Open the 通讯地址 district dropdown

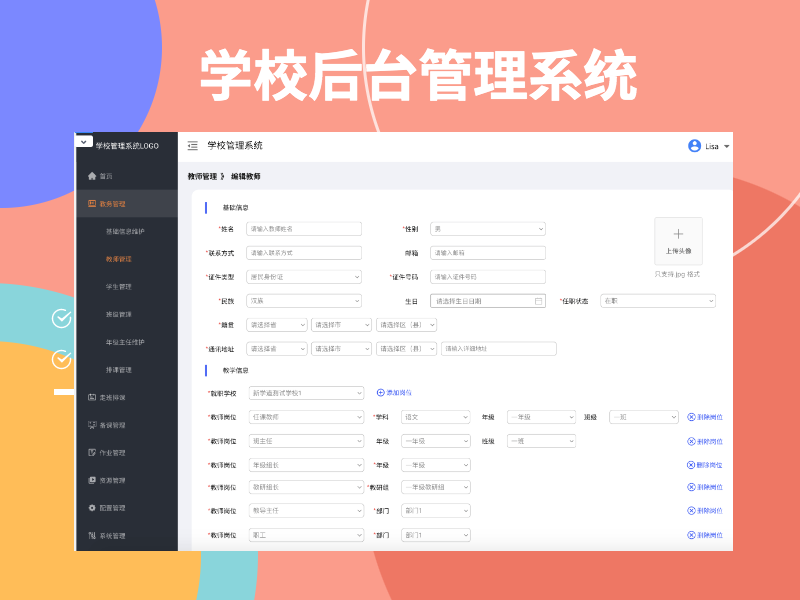coord(406,349)
